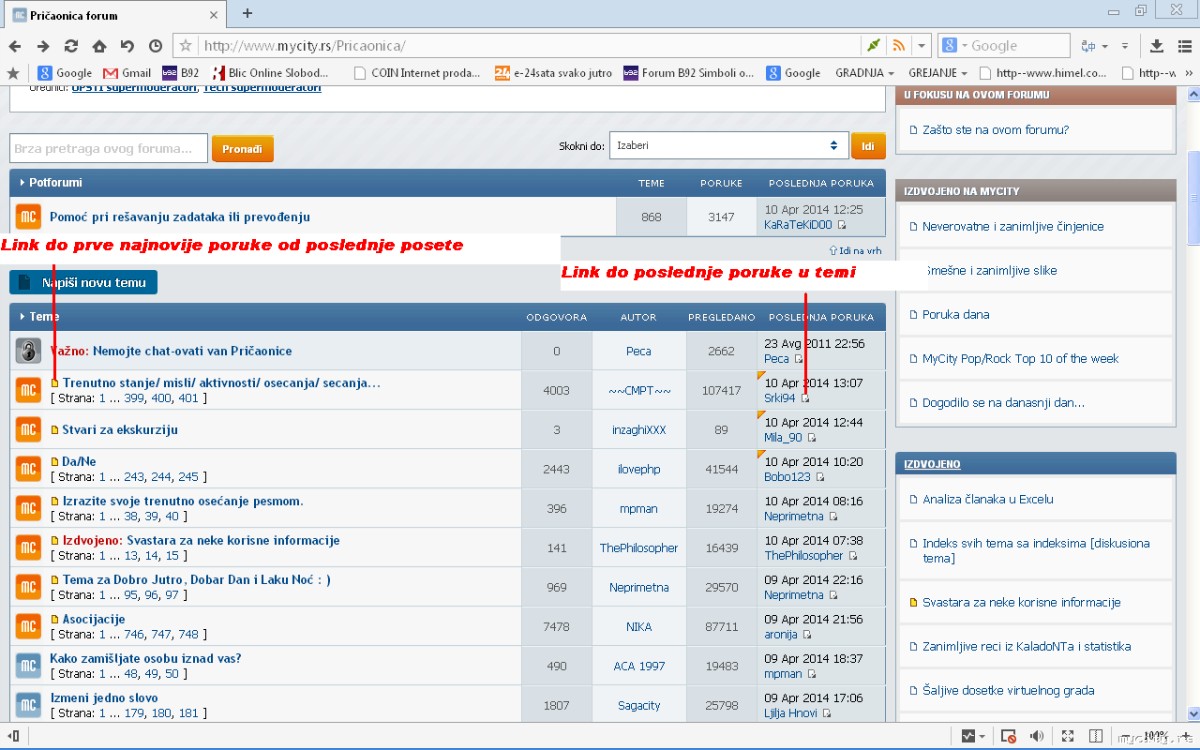Open Kako zamišljate osobu iznad vas? topic
1200x750 pixels.
click(145, 658)
